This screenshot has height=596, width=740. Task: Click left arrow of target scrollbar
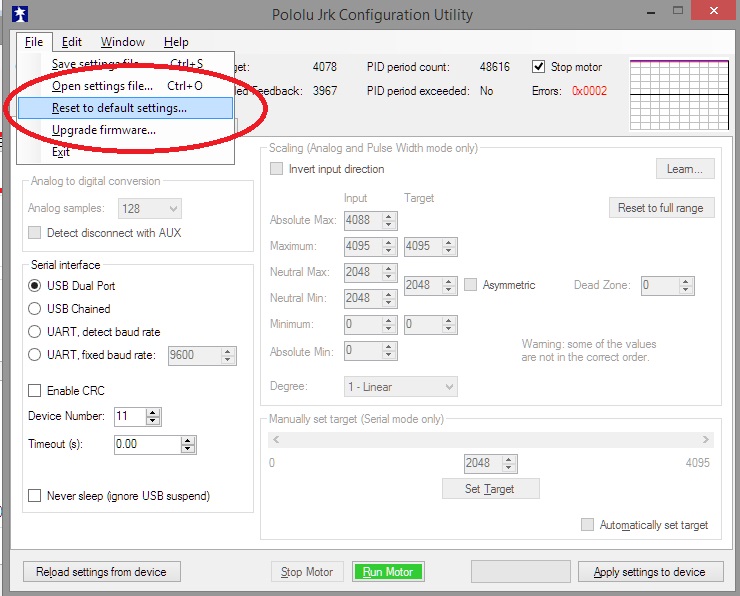tap(276, 440)
